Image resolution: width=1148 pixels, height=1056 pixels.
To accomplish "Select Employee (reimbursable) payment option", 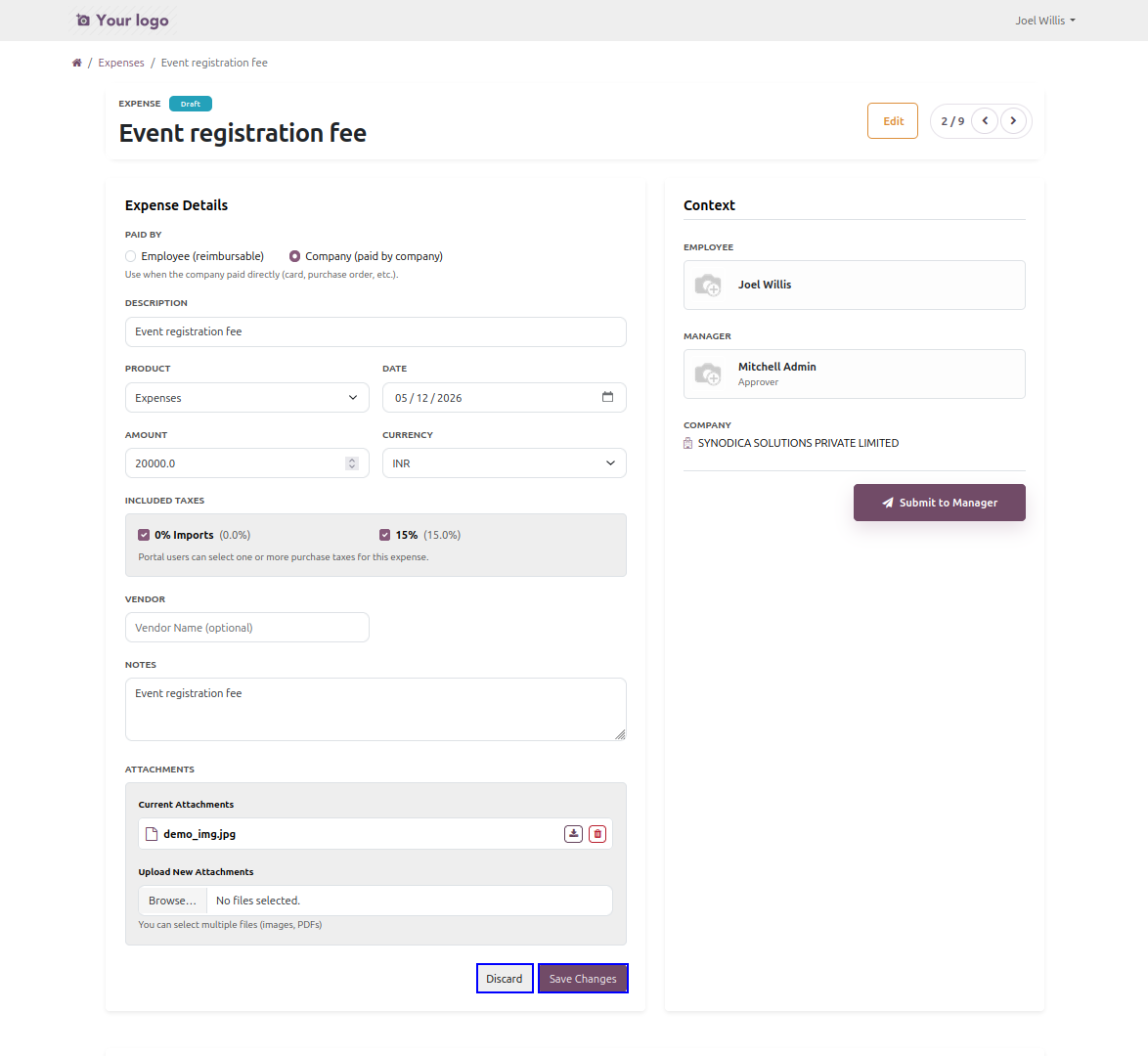I will [x=130, y=256].
